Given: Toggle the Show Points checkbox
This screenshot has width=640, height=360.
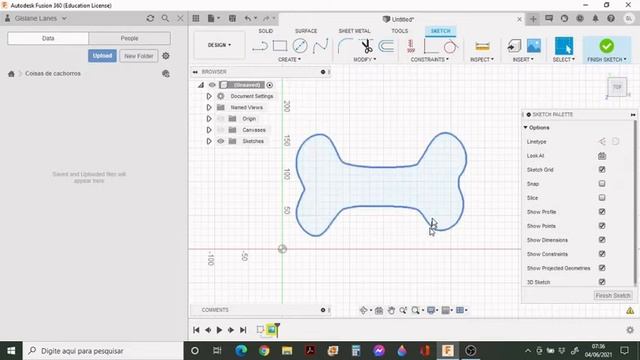Looking at the screenshot, I should pos(602,226).
